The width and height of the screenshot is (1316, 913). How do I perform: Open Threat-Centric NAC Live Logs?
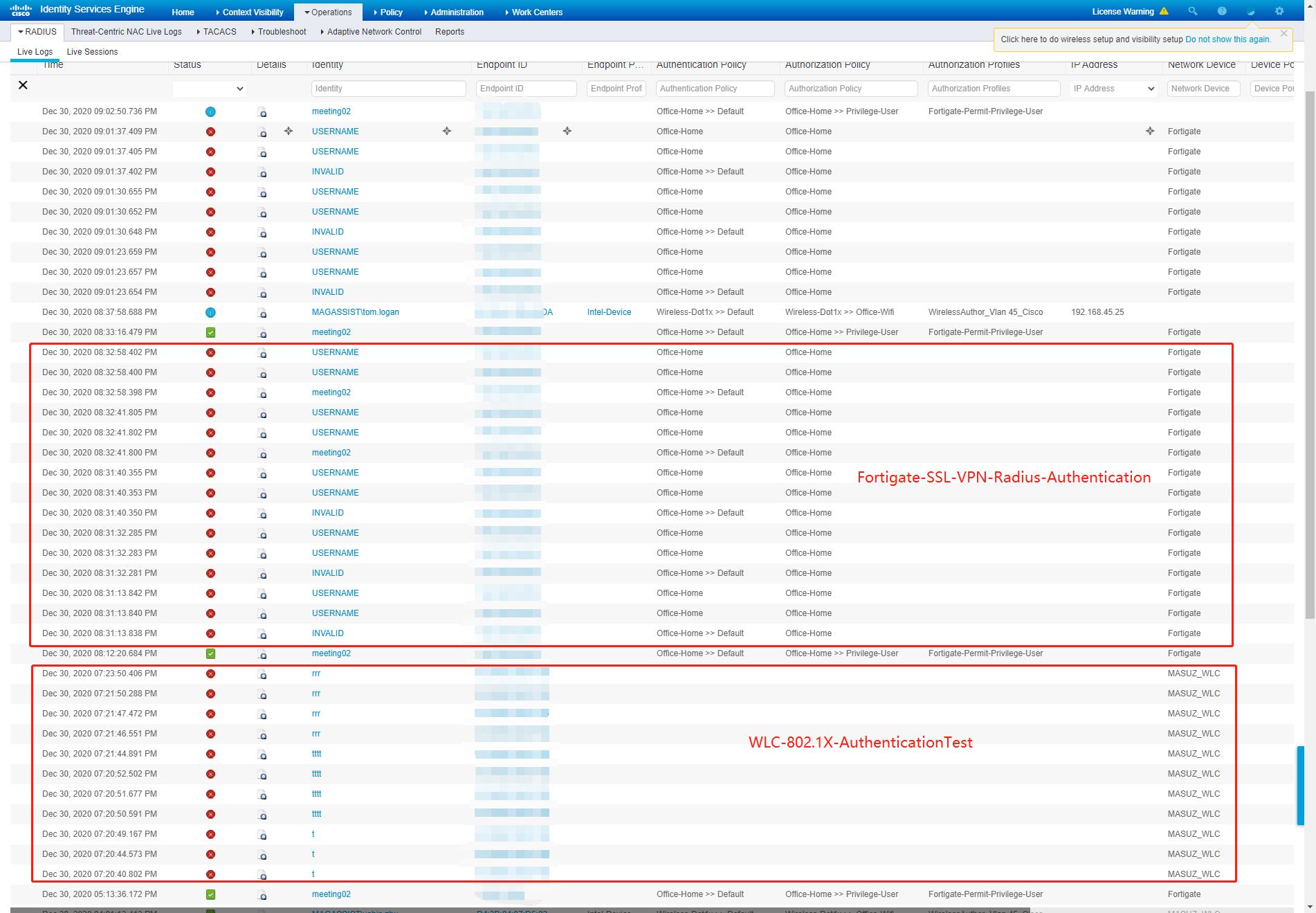pos(126,32)
